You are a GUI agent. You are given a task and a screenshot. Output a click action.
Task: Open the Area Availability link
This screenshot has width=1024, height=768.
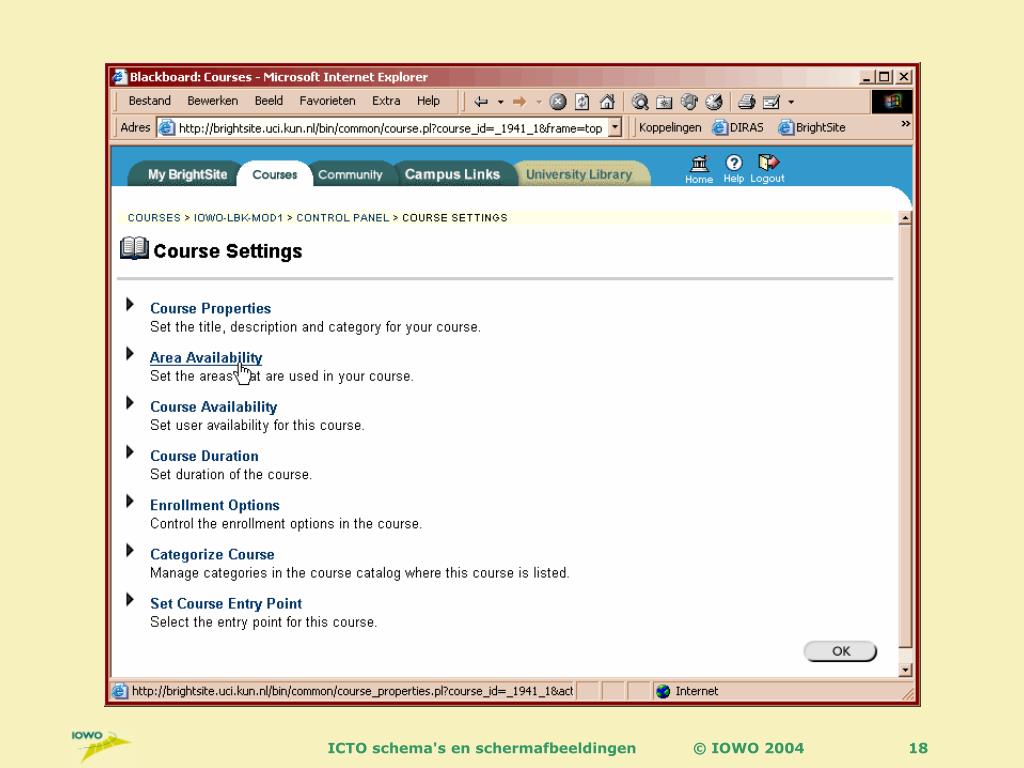click(206, 358)
